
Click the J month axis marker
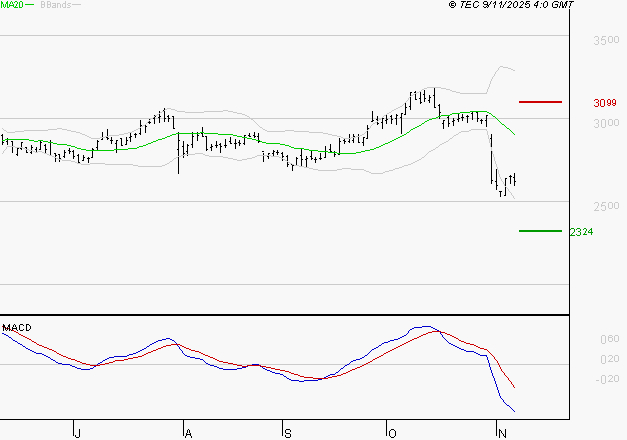(x=78, y=433)
